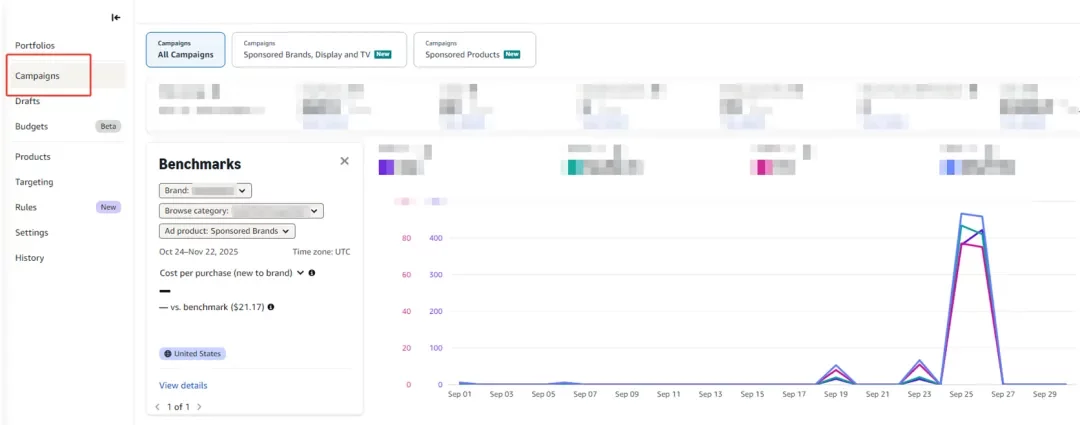This screenshot has height=425, width=1080.
Task: Select the All Campaigns tab
Action: 185,49
